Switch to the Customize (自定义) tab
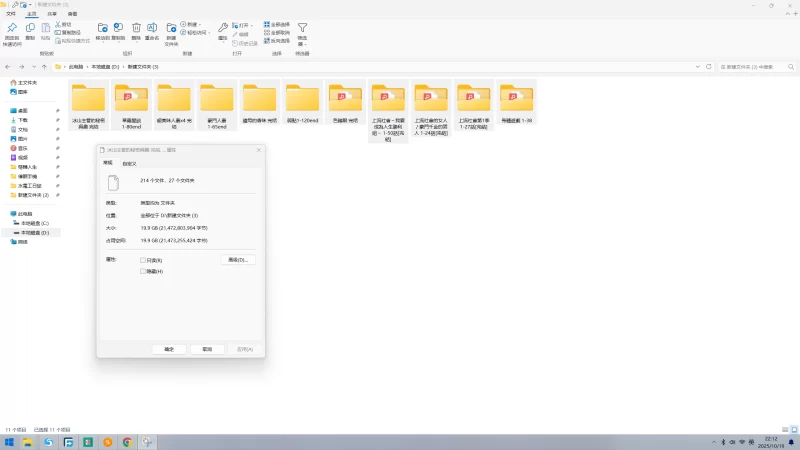Image resolution: width=800 pixels, height=450 pixels. [x=128, y=163]
